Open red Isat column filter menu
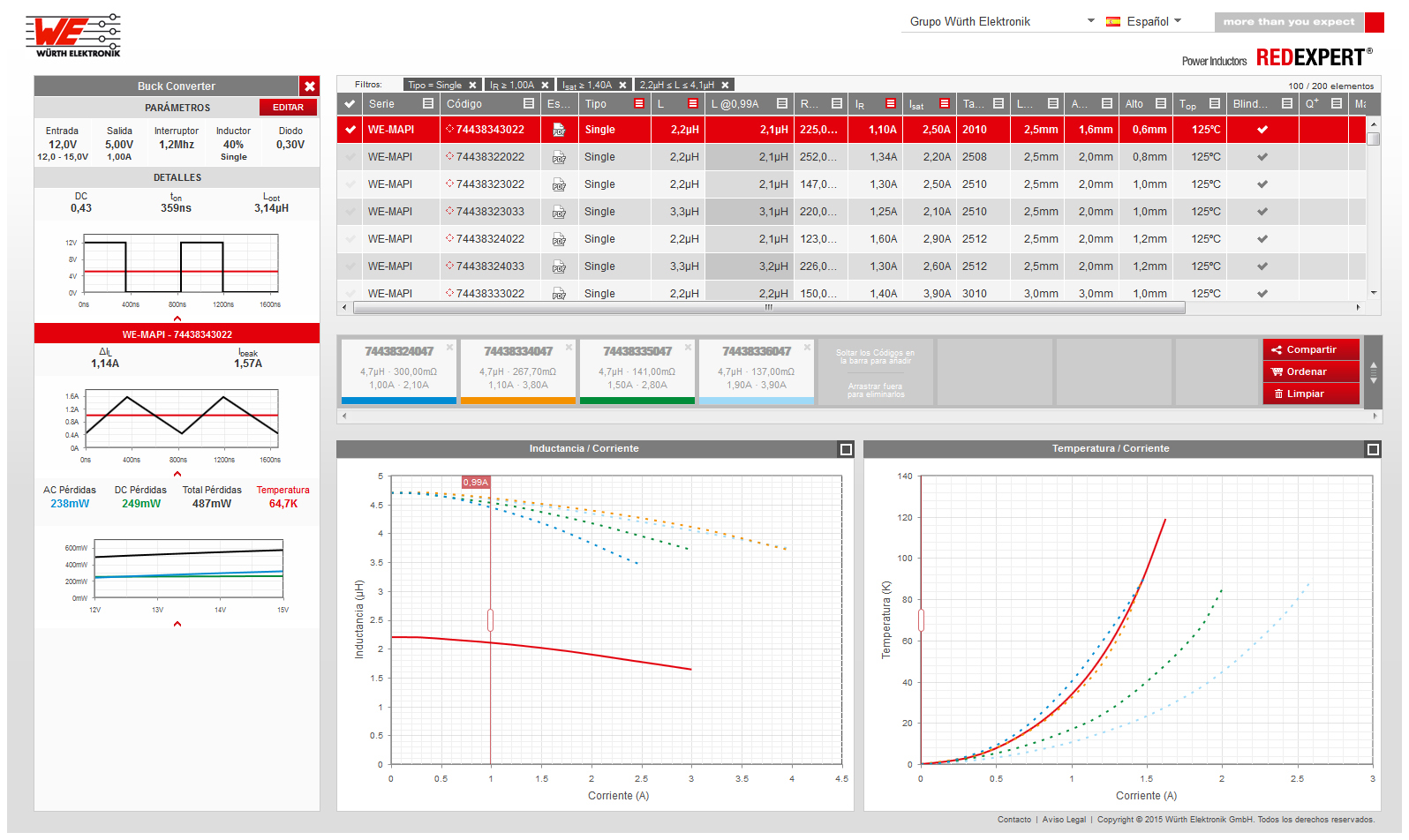The image size is (1409, 840). click(x=945, y=104)
